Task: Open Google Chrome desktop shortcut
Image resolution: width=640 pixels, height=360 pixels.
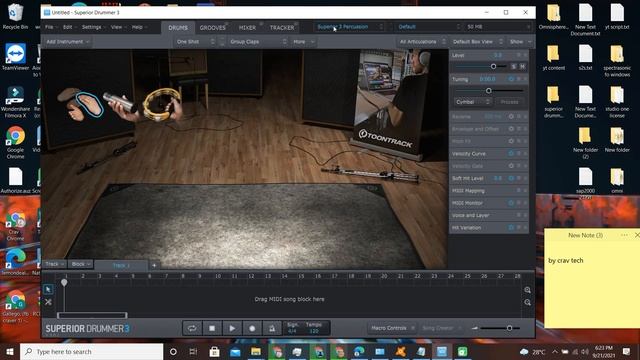Action: 15,142
